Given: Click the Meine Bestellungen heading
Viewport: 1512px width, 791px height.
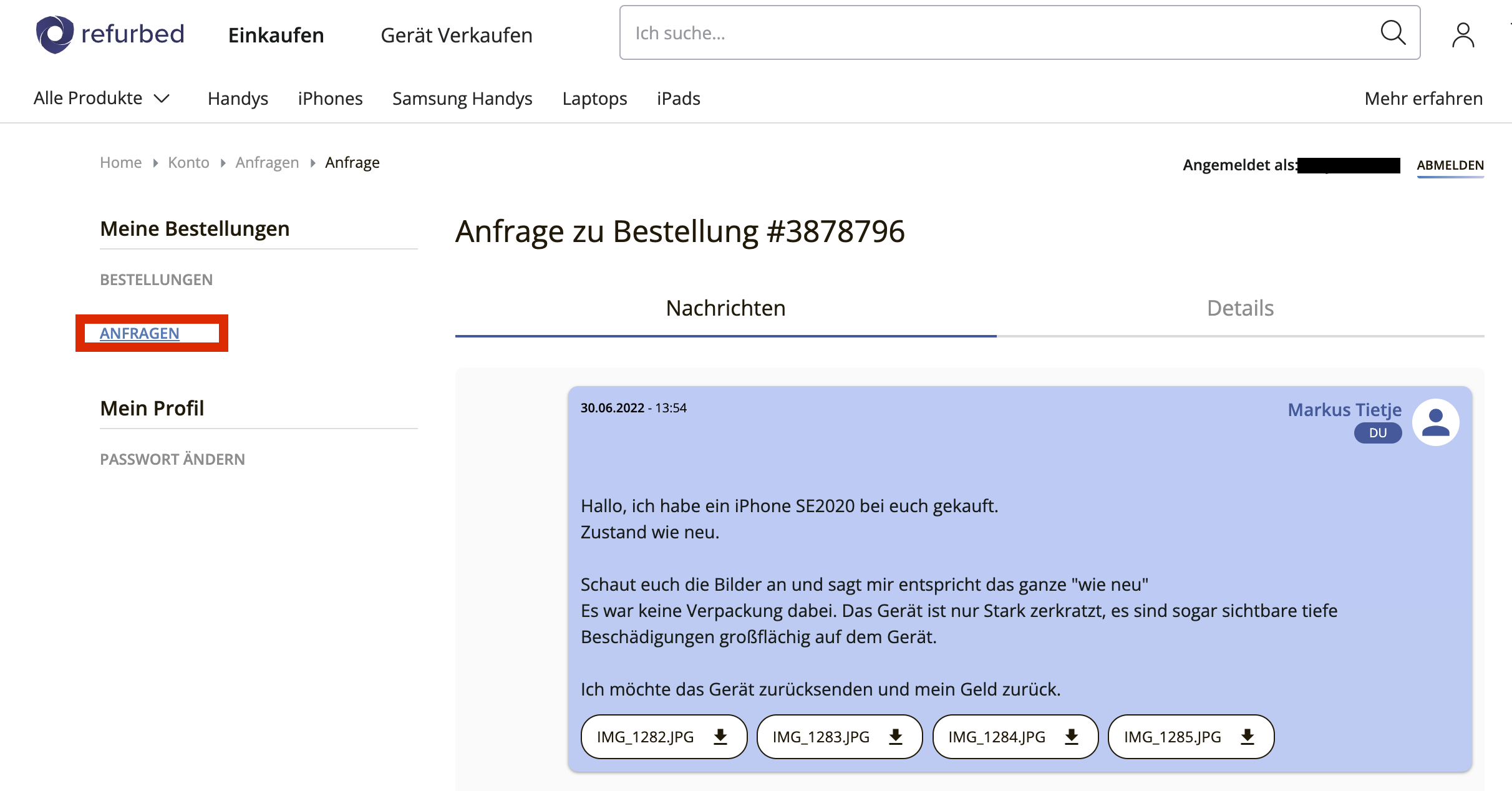Looking at the screenshot, I should point(195,229).
